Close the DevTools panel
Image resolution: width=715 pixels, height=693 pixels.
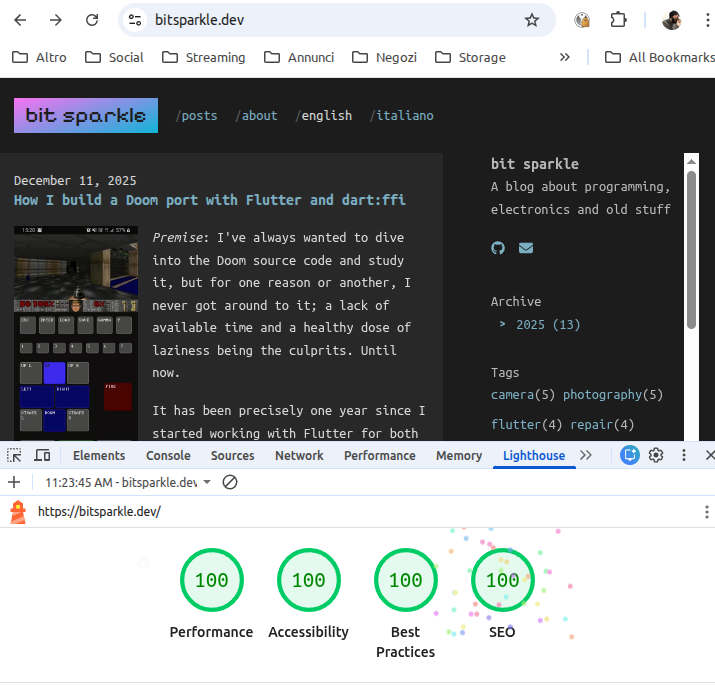pos(710,455)
